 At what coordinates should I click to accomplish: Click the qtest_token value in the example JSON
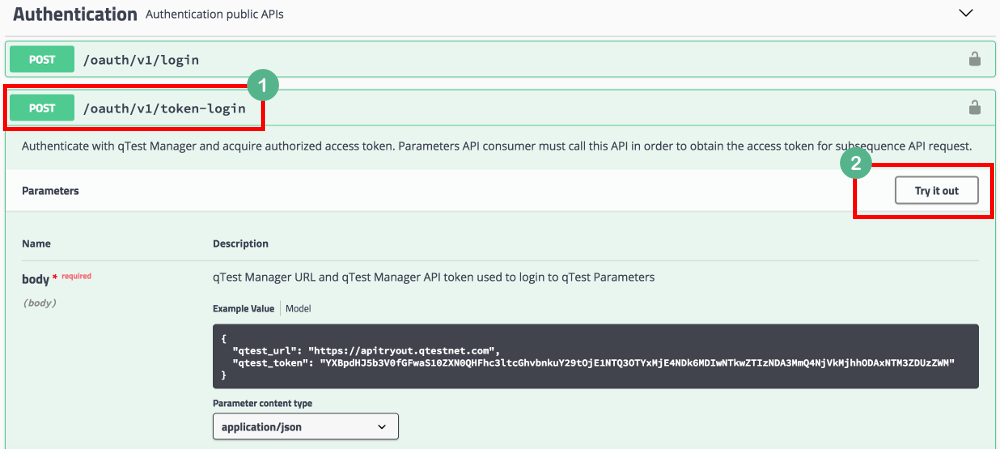(636, 361)
